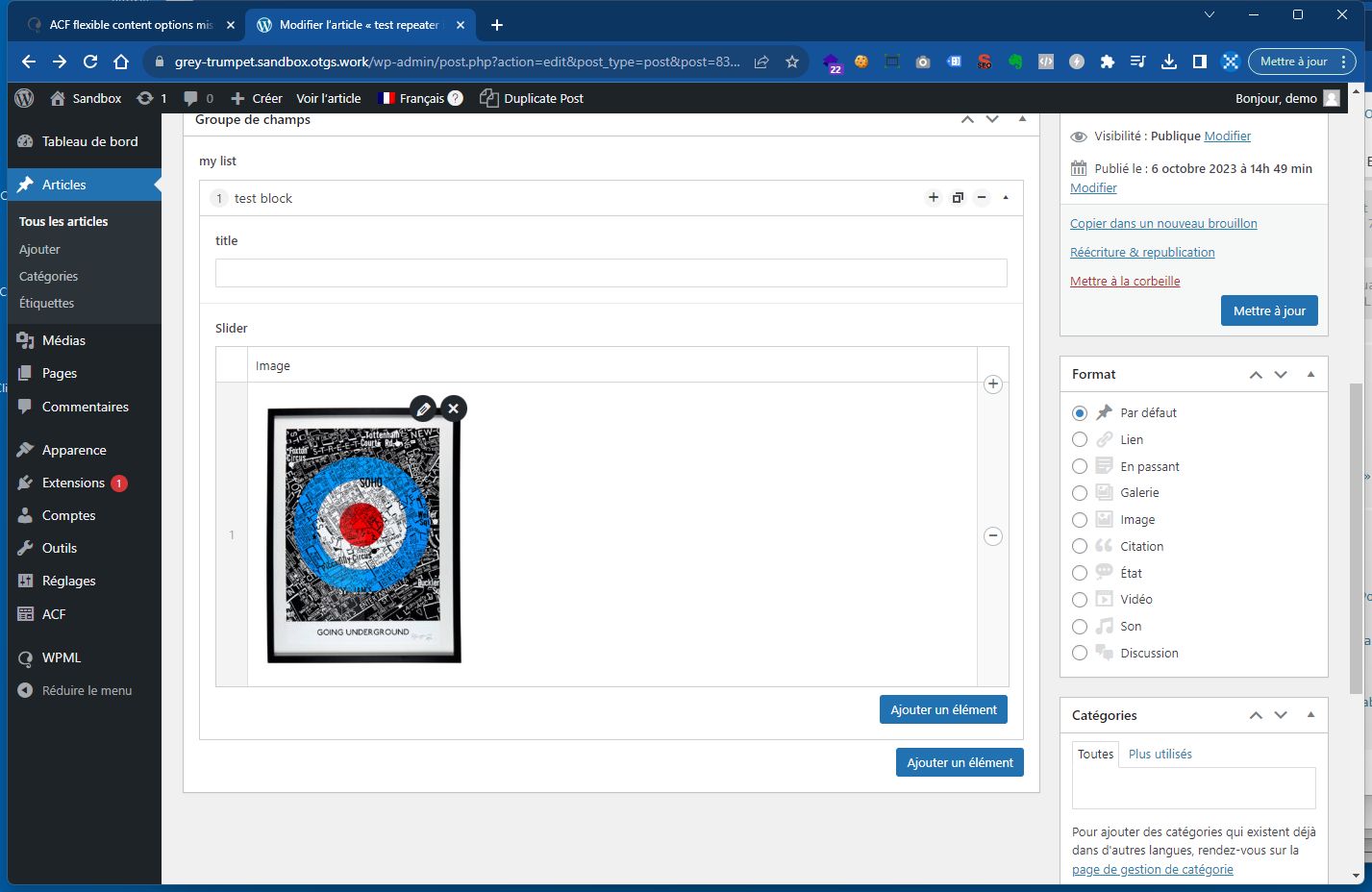Open ACF in the sidebar

coord(85,614)
